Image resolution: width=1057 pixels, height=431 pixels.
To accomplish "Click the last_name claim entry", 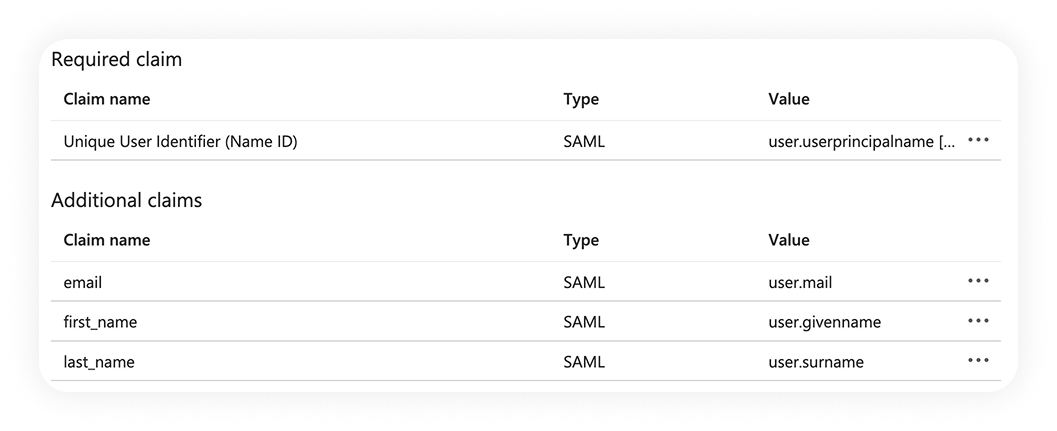I will coord(99,362).
